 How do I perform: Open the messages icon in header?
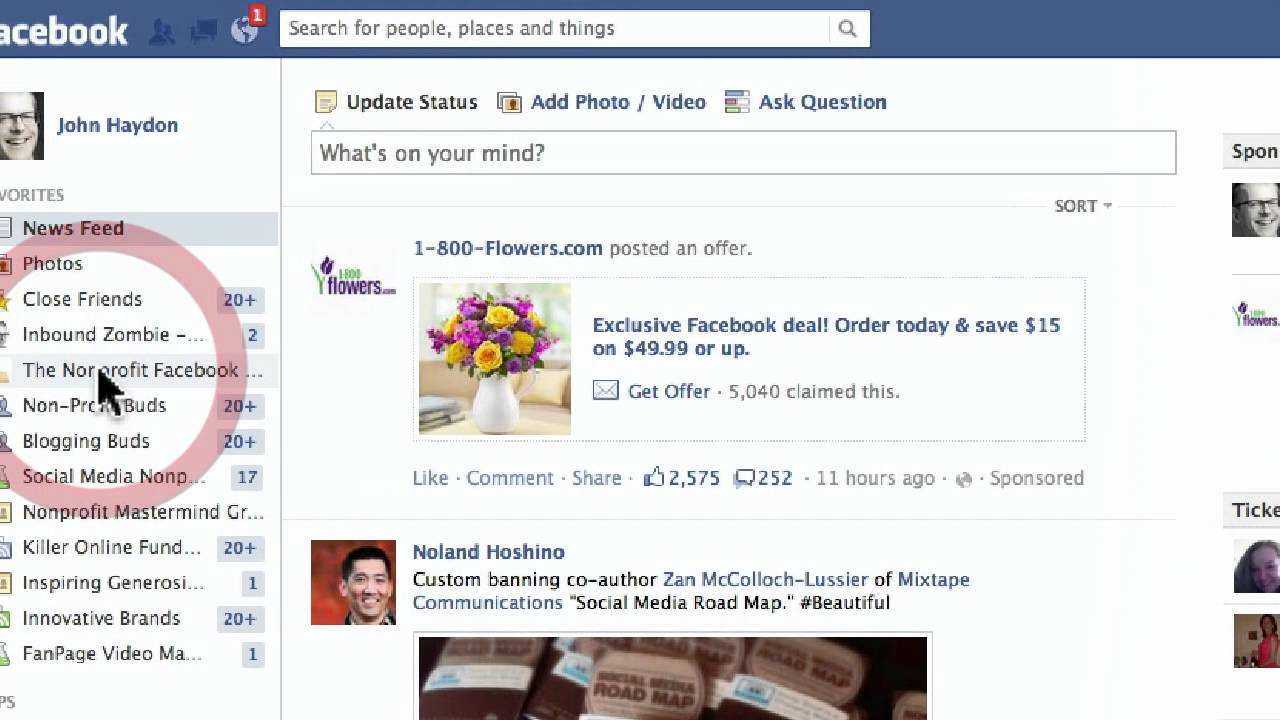203,31
